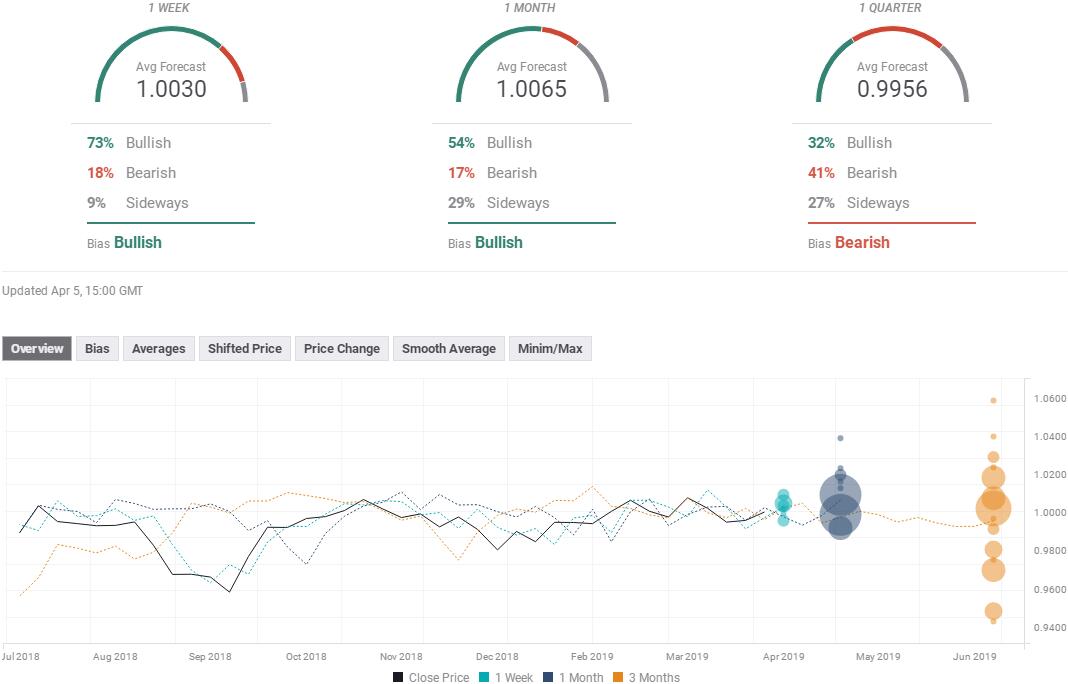Click the largest orange 3 Months bubble
This screenshot has height=684, width=1068.
(993, 510)
